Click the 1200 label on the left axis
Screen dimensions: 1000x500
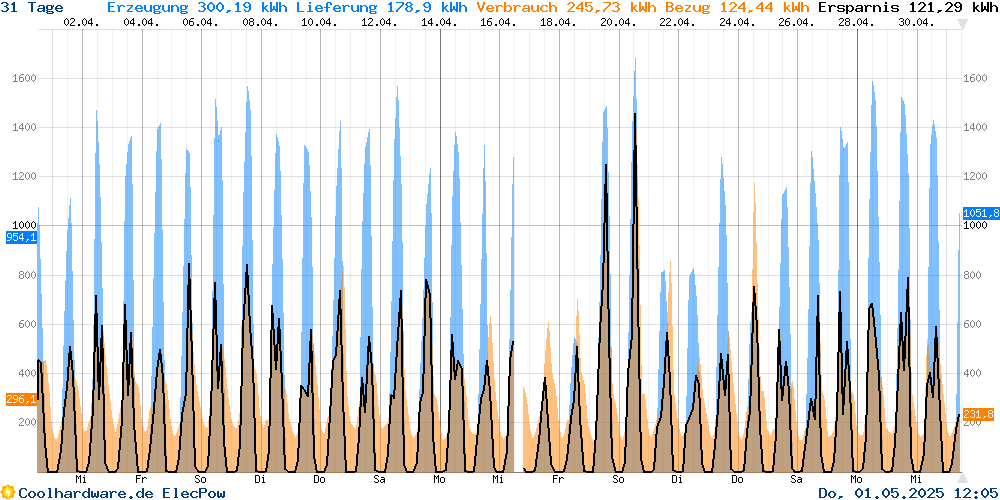pos(23,177)
